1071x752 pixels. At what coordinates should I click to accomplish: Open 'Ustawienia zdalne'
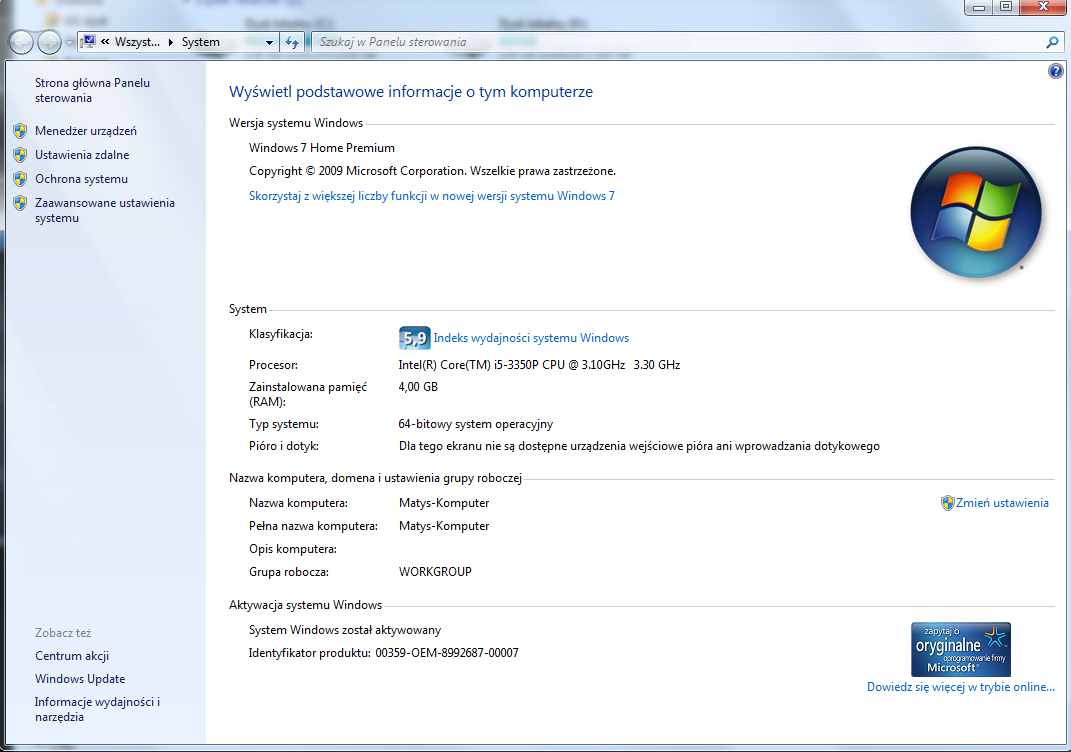click(82, 154)
